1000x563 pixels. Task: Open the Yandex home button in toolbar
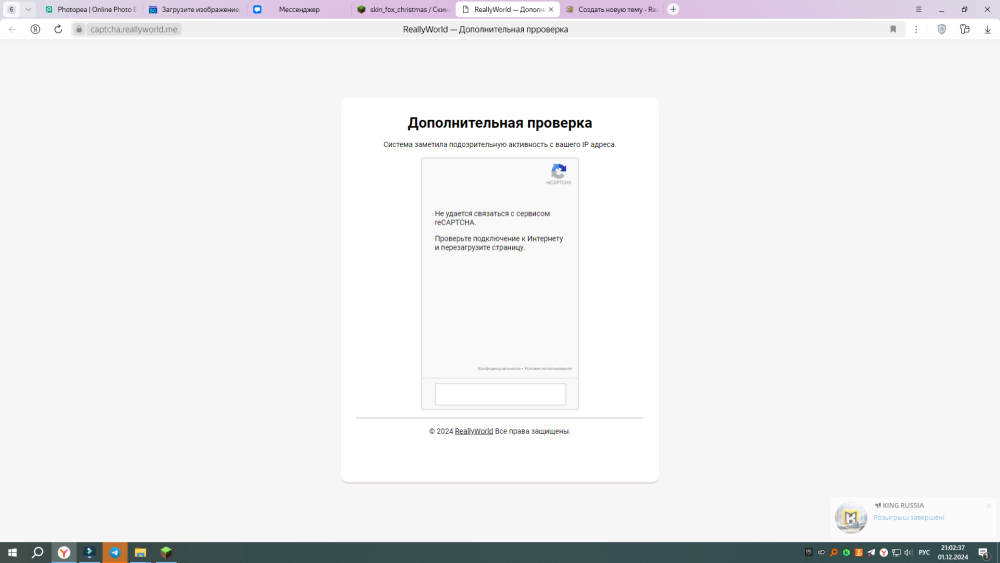coord(35,29)
